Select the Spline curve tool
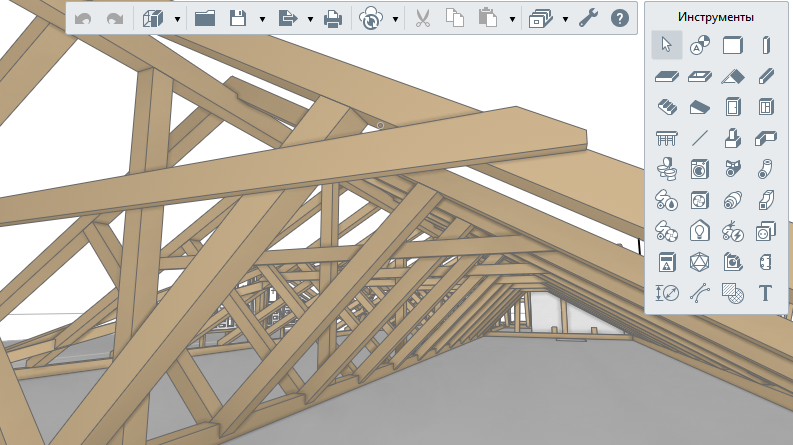The image size is (793, 445). coord(700,293)
